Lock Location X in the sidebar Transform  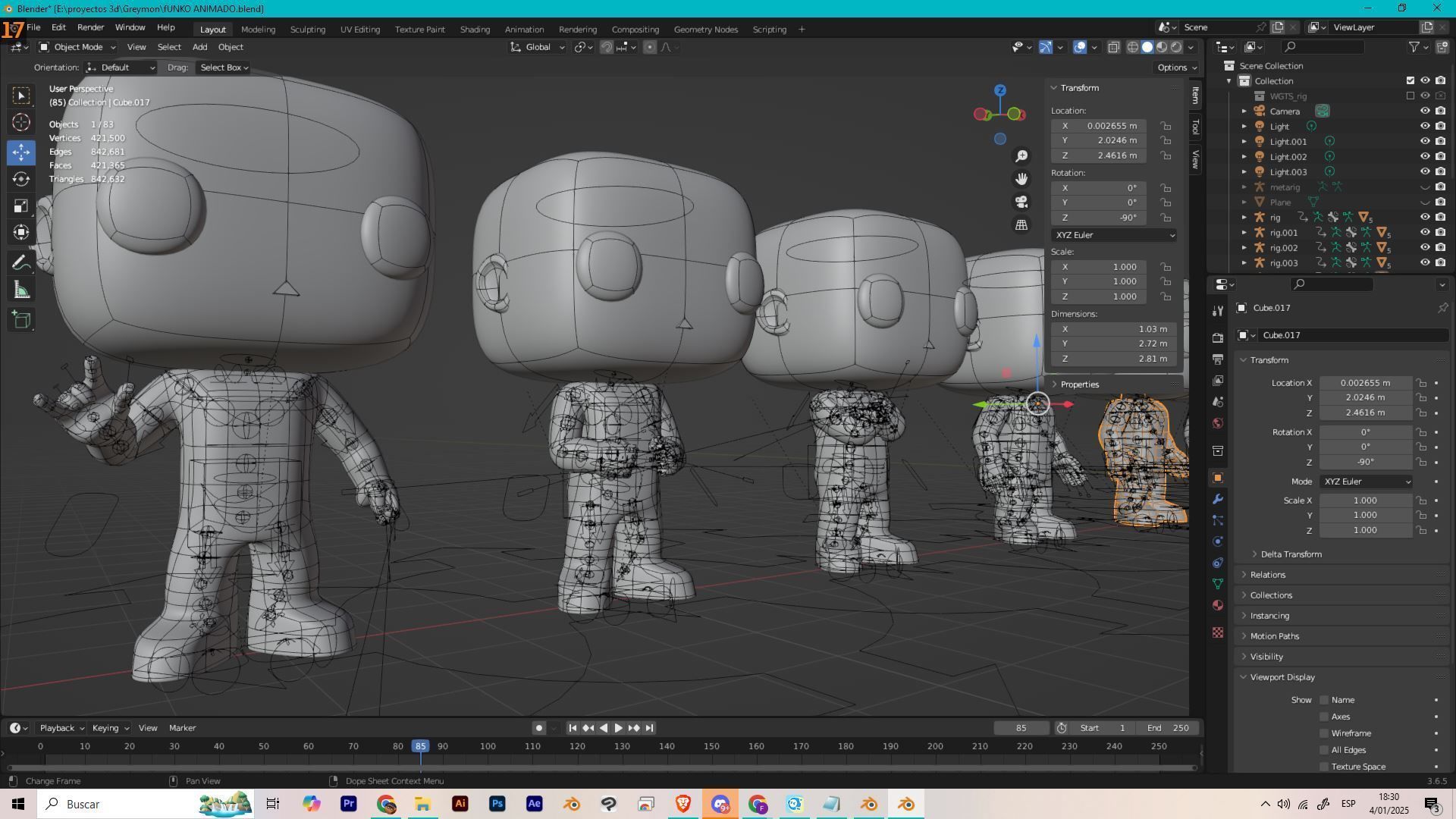tap(1166, 126)
